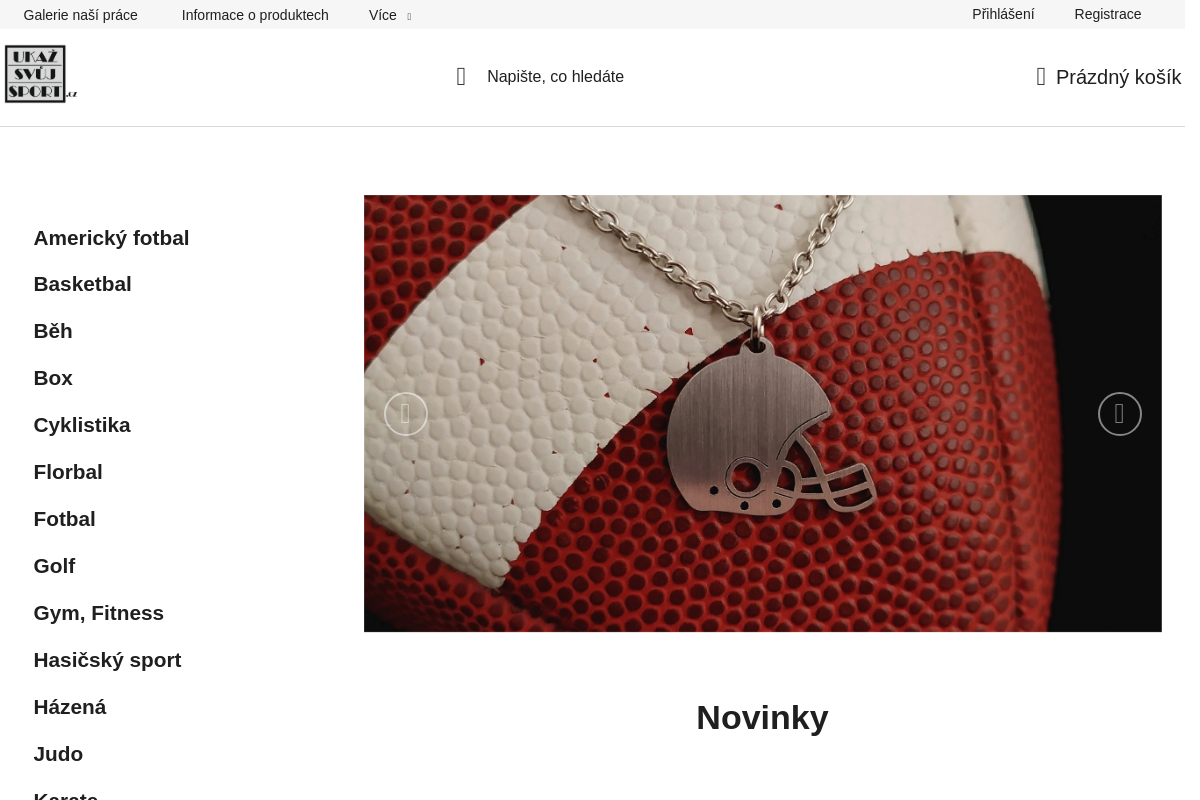
Task: Select Americký fotbal category
Action: pyautogui.click(x=111, y=237)
